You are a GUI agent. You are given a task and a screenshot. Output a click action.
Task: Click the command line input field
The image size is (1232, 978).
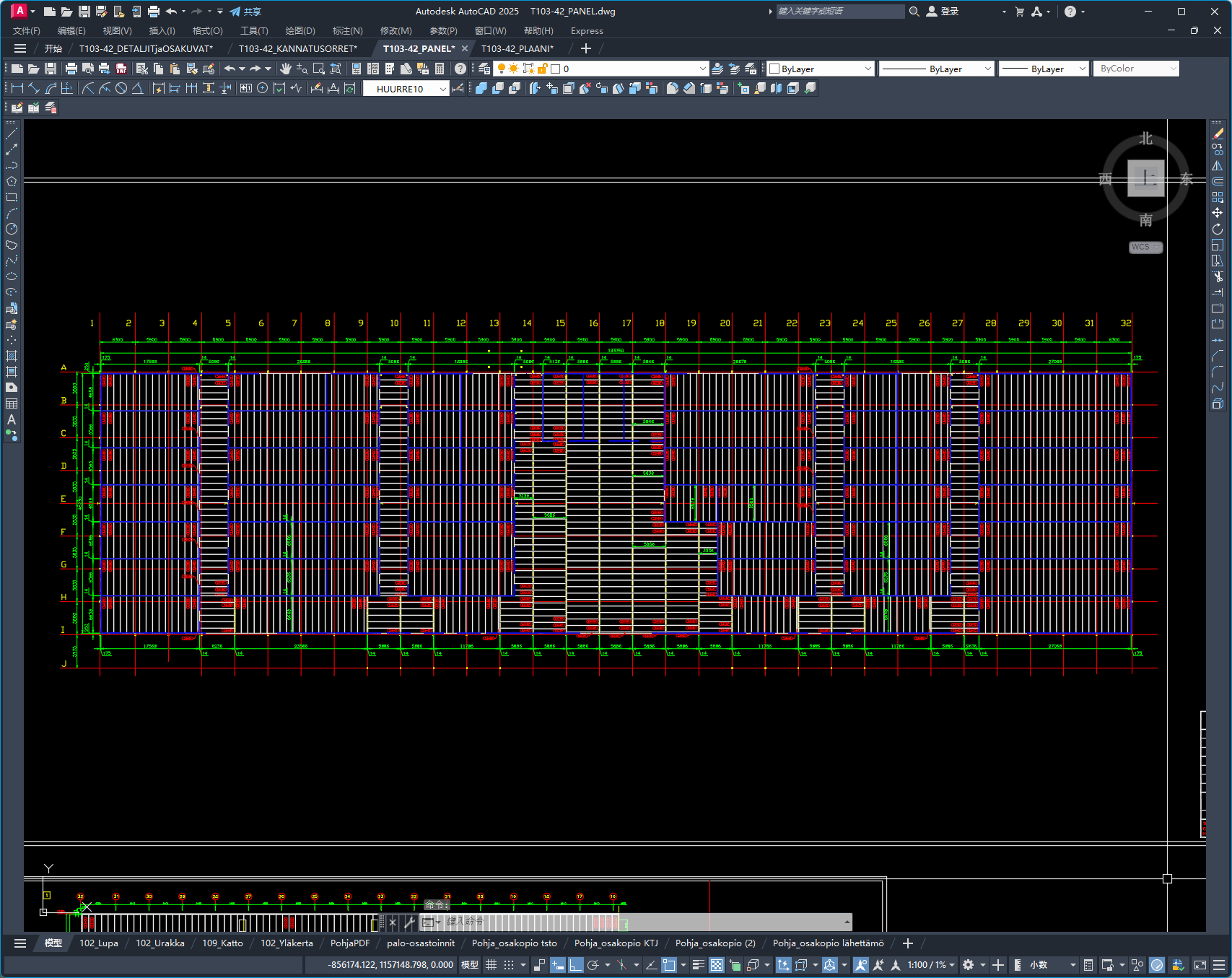(642, 922)
